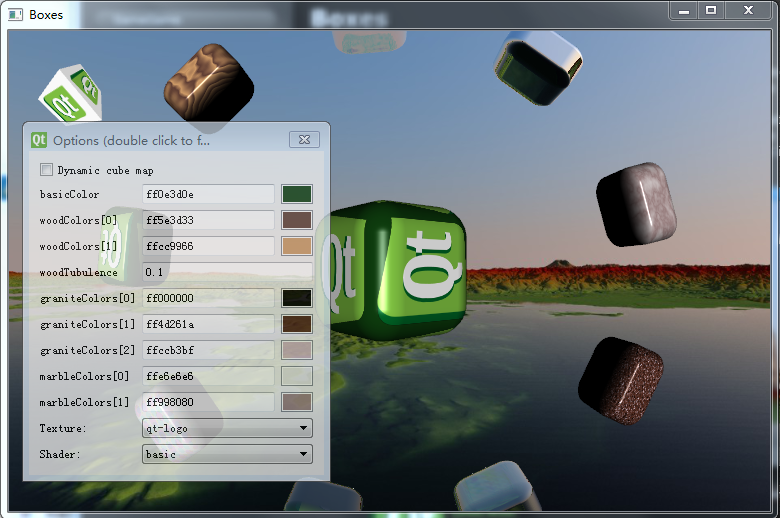Click the marbleColors[1] hex input field
The image size is (780, 518).
(x=208, y=402)
